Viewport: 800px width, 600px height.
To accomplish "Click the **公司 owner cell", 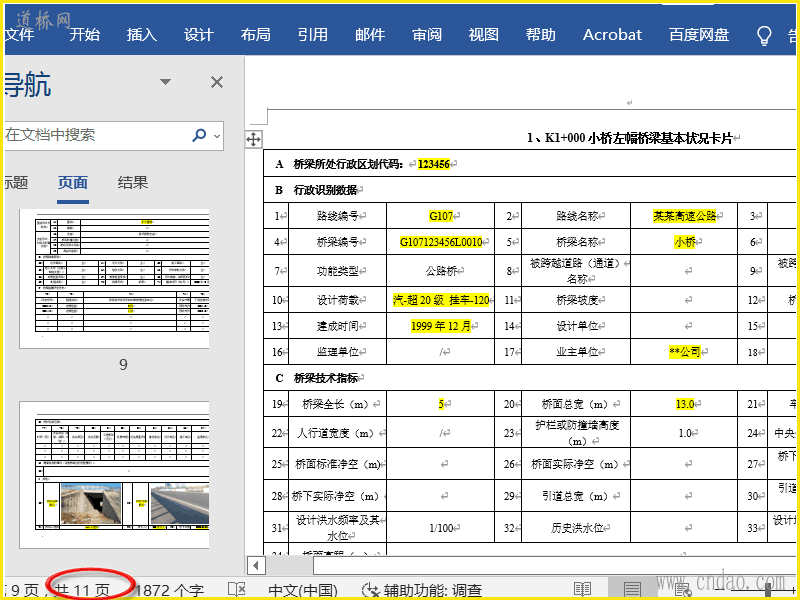I will [x=684, y=352].
